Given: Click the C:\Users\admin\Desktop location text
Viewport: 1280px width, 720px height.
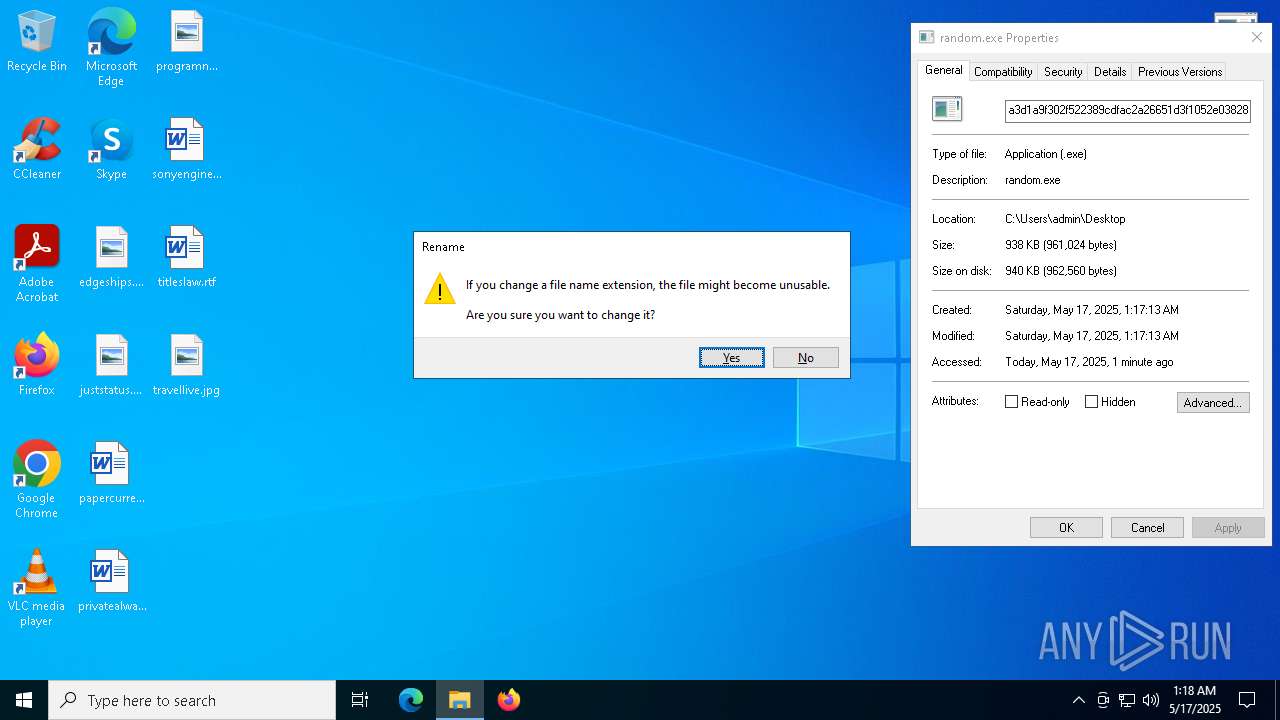Looking at the screenshot, I should pos(1065,219).
